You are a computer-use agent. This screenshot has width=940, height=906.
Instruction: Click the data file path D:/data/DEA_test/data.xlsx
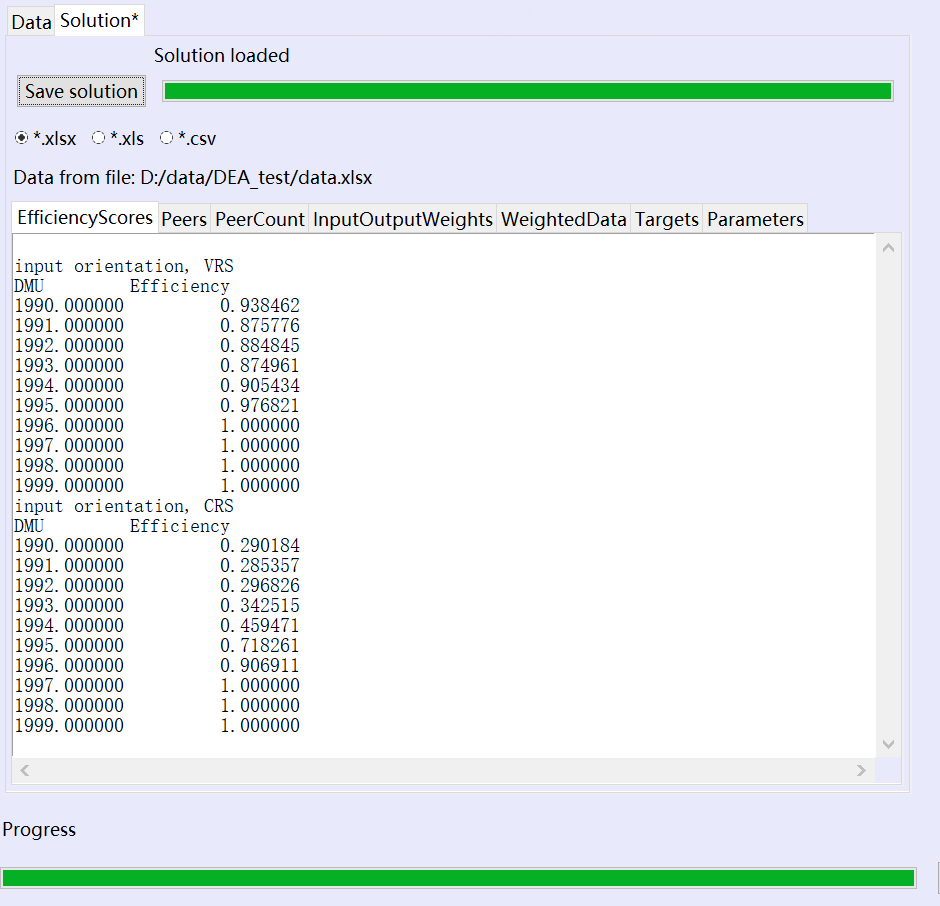point(256,178)
